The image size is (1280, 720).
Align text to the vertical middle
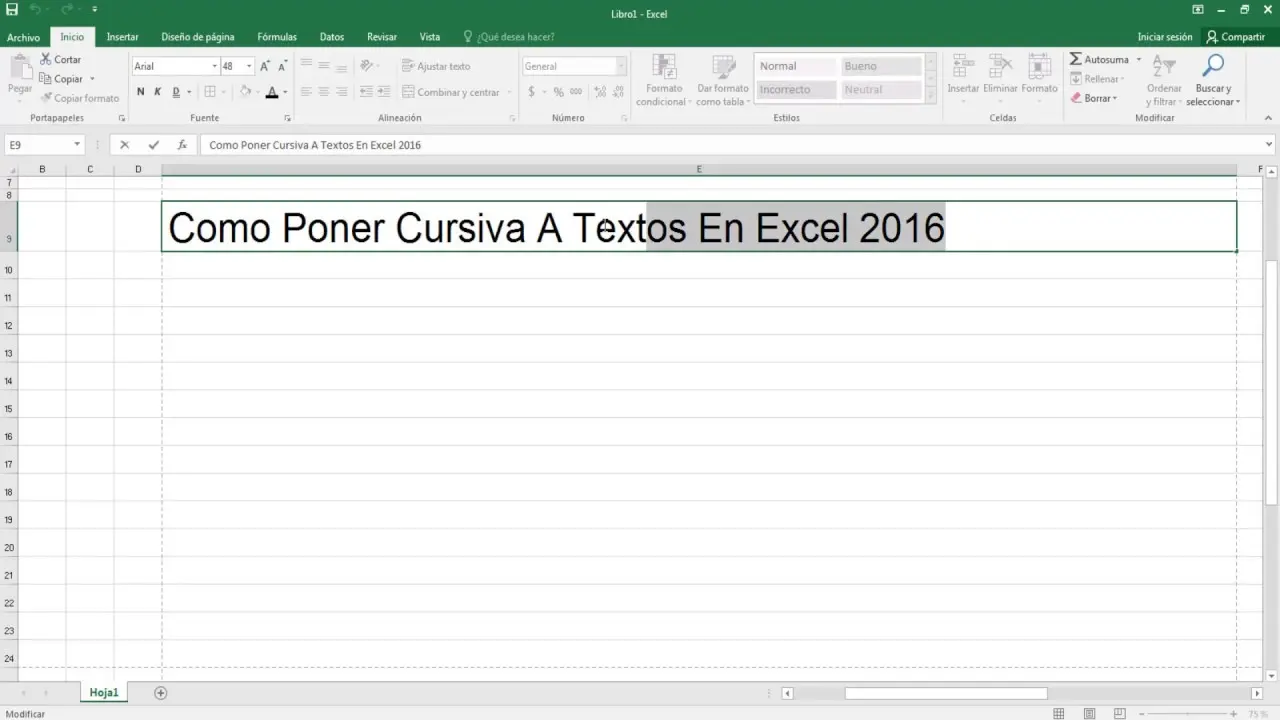pos(324,66)
